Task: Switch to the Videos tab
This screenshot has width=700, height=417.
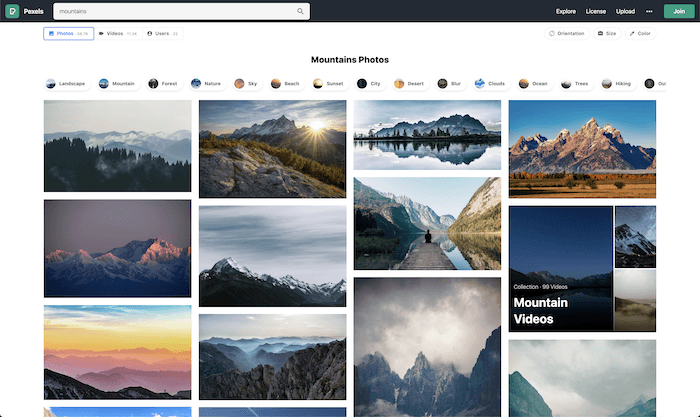Action: pos(118,33)
